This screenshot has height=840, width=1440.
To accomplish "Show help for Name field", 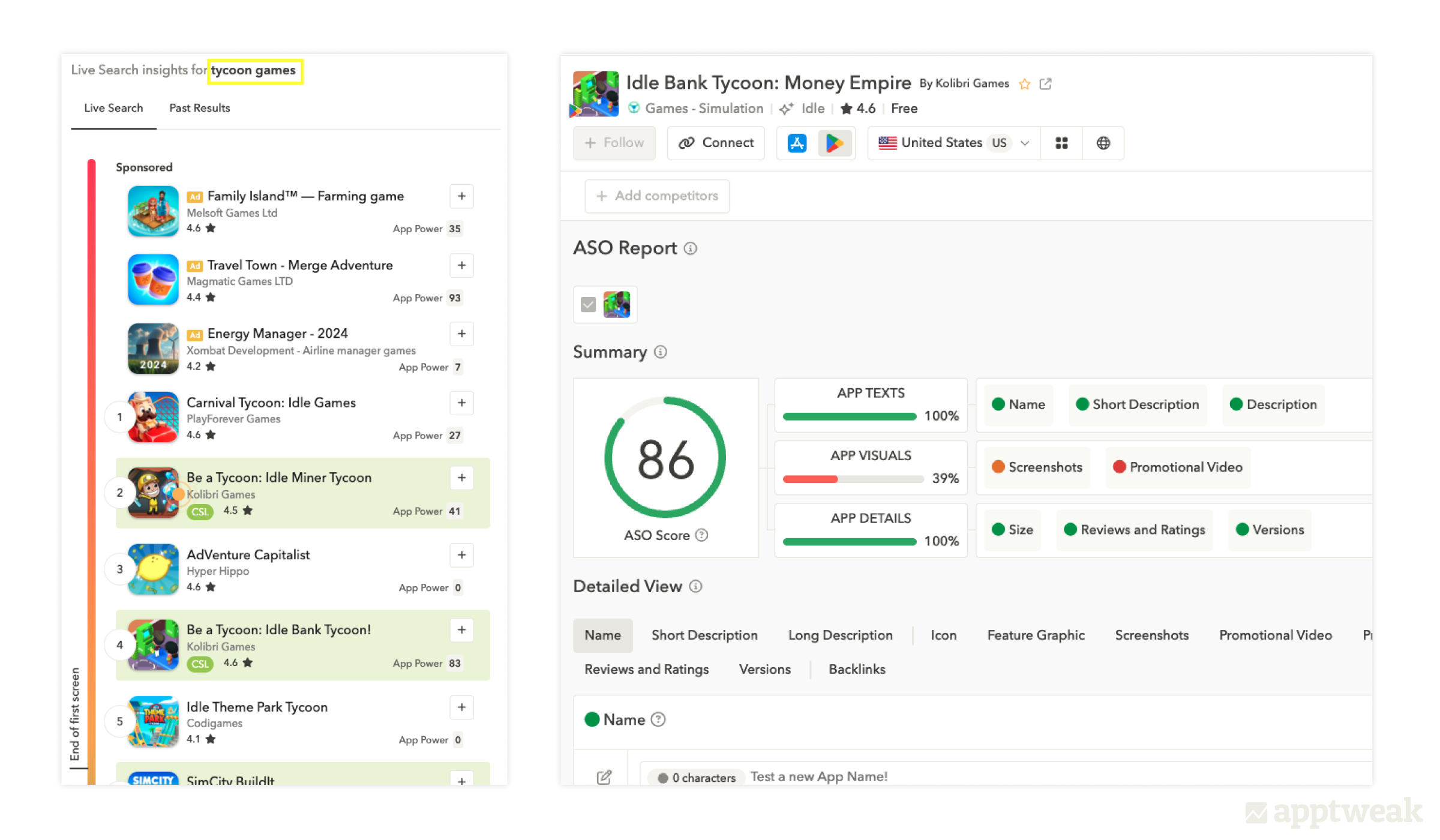I will [x=658, y=719].
